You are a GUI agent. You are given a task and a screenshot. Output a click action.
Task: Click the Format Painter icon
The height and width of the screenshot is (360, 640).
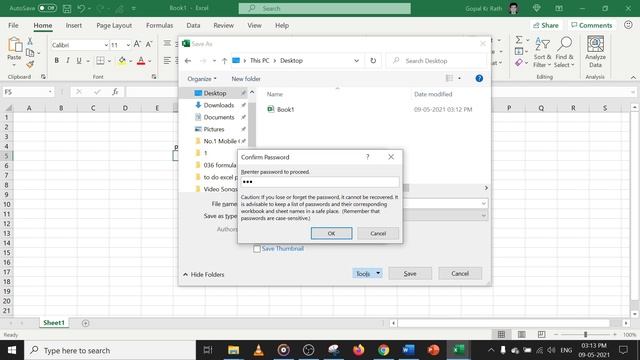coord(30,64)
